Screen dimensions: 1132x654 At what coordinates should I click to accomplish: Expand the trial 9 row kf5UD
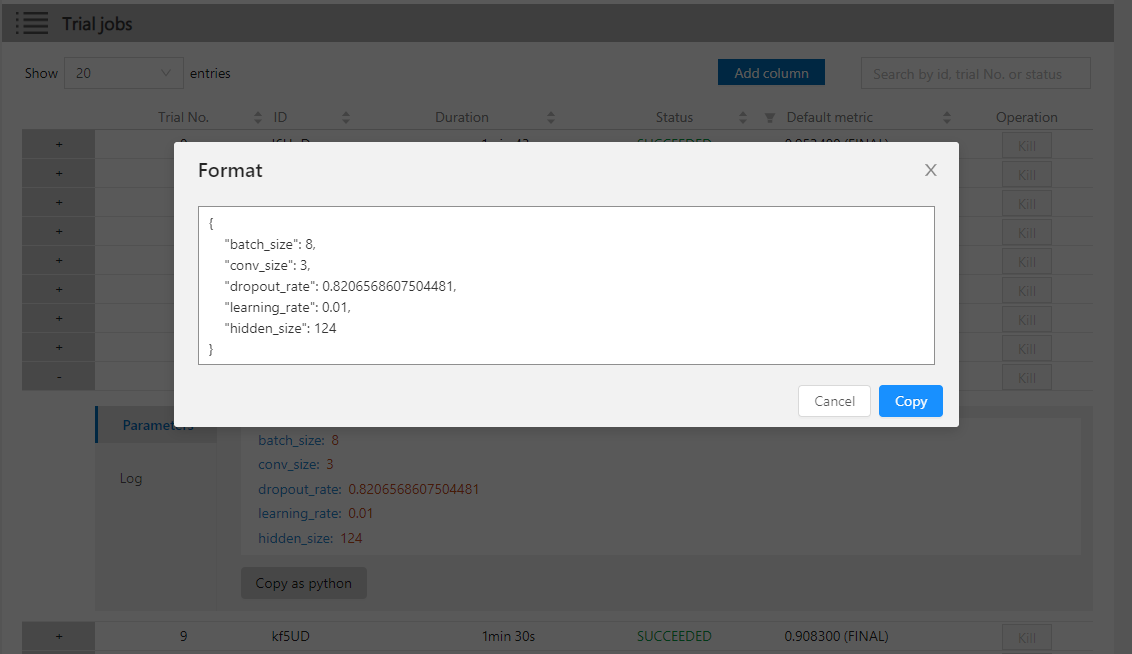click(x=58, y=636)
